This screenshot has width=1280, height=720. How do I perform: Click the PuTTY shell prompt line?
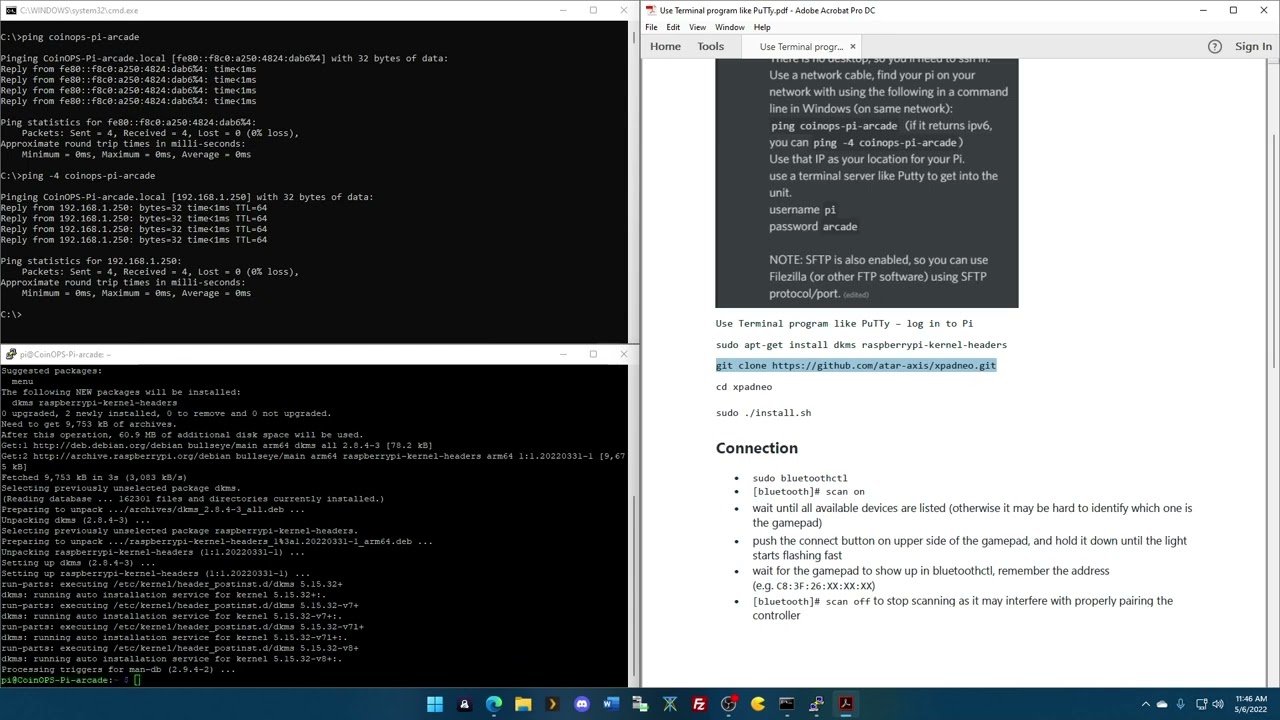click(x=70, y=680)
